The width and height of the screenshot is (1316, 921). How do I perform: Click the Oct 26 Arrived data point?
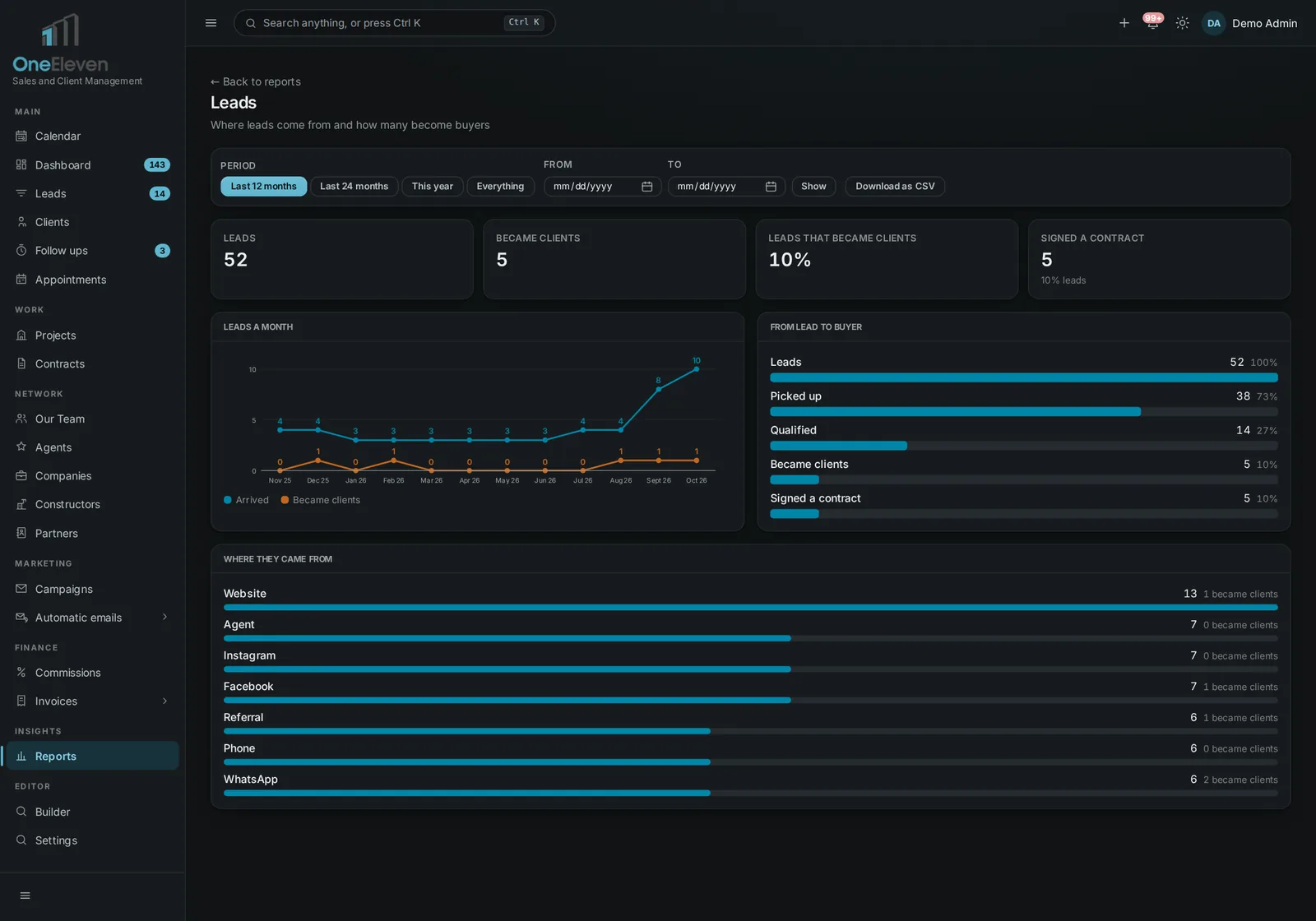coord(697,369)
